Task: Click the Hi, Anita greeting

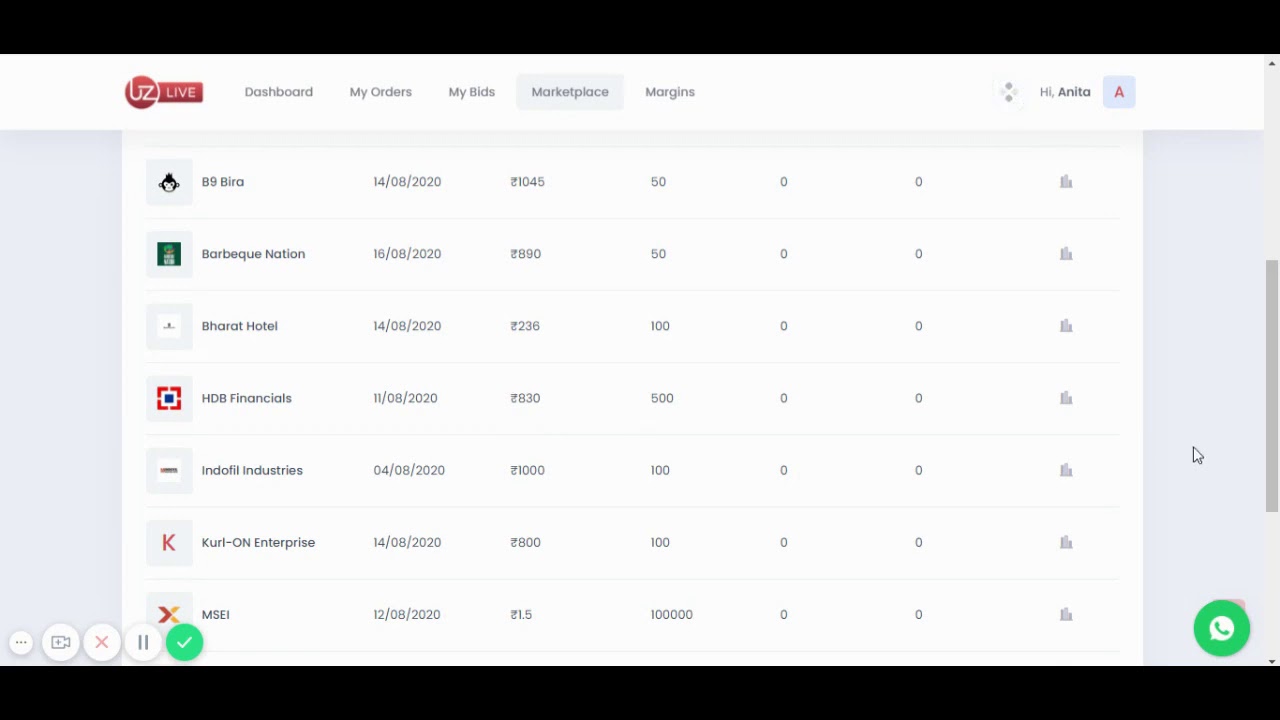Action: [1065, 92]
